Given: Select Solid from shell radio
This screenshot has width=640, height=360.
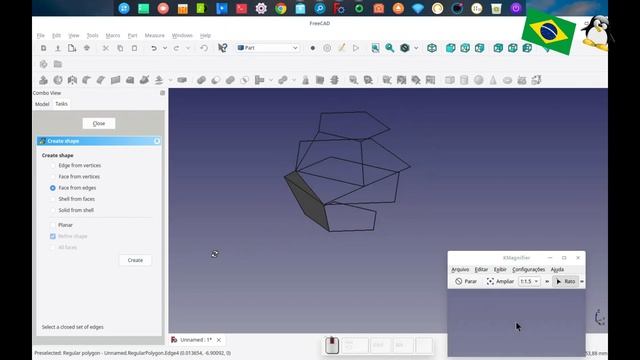Looking at the screenshot, I should point(53,210).
